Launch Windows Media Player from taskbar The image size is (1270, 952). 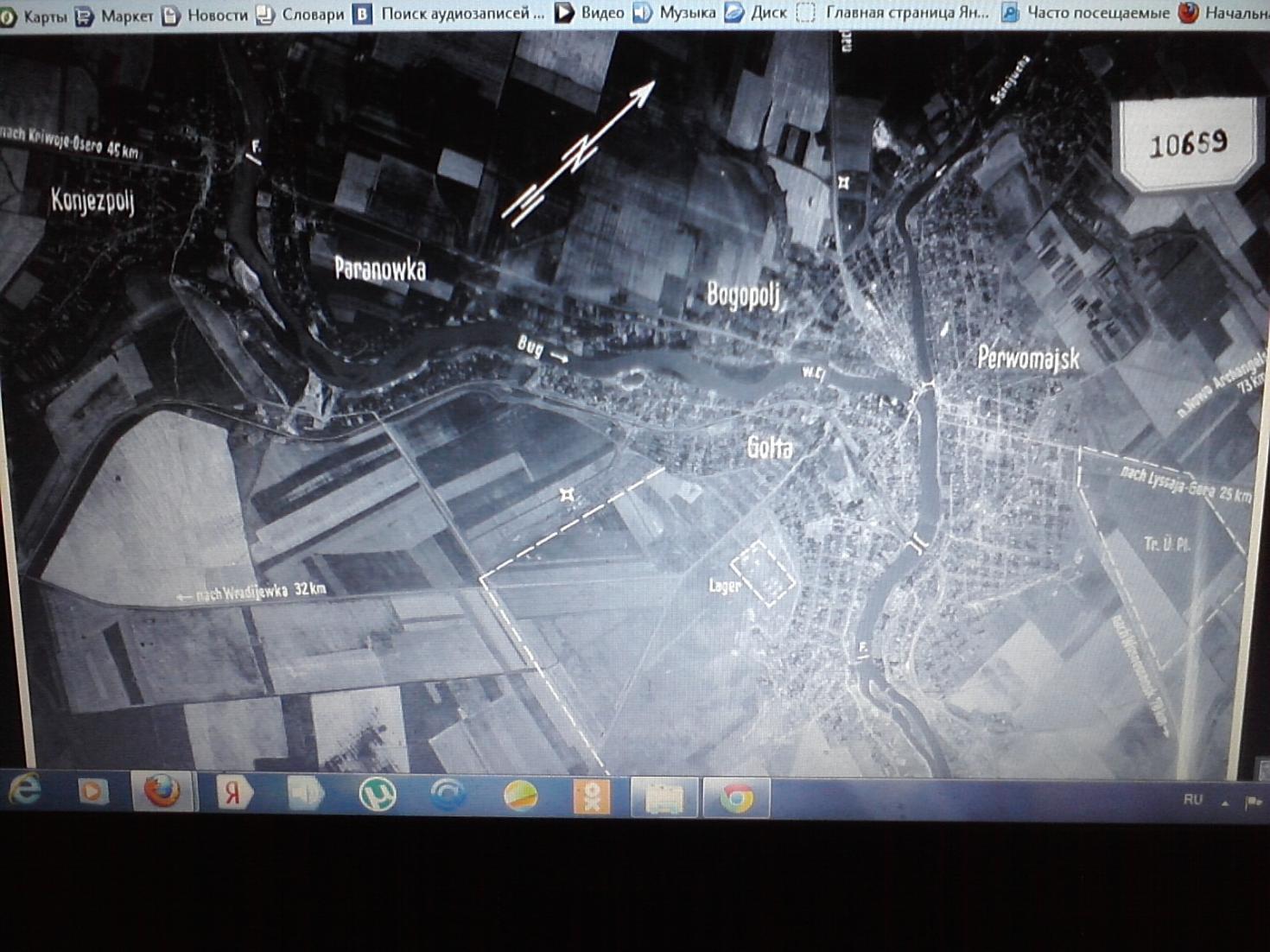[x=92, y=791]
